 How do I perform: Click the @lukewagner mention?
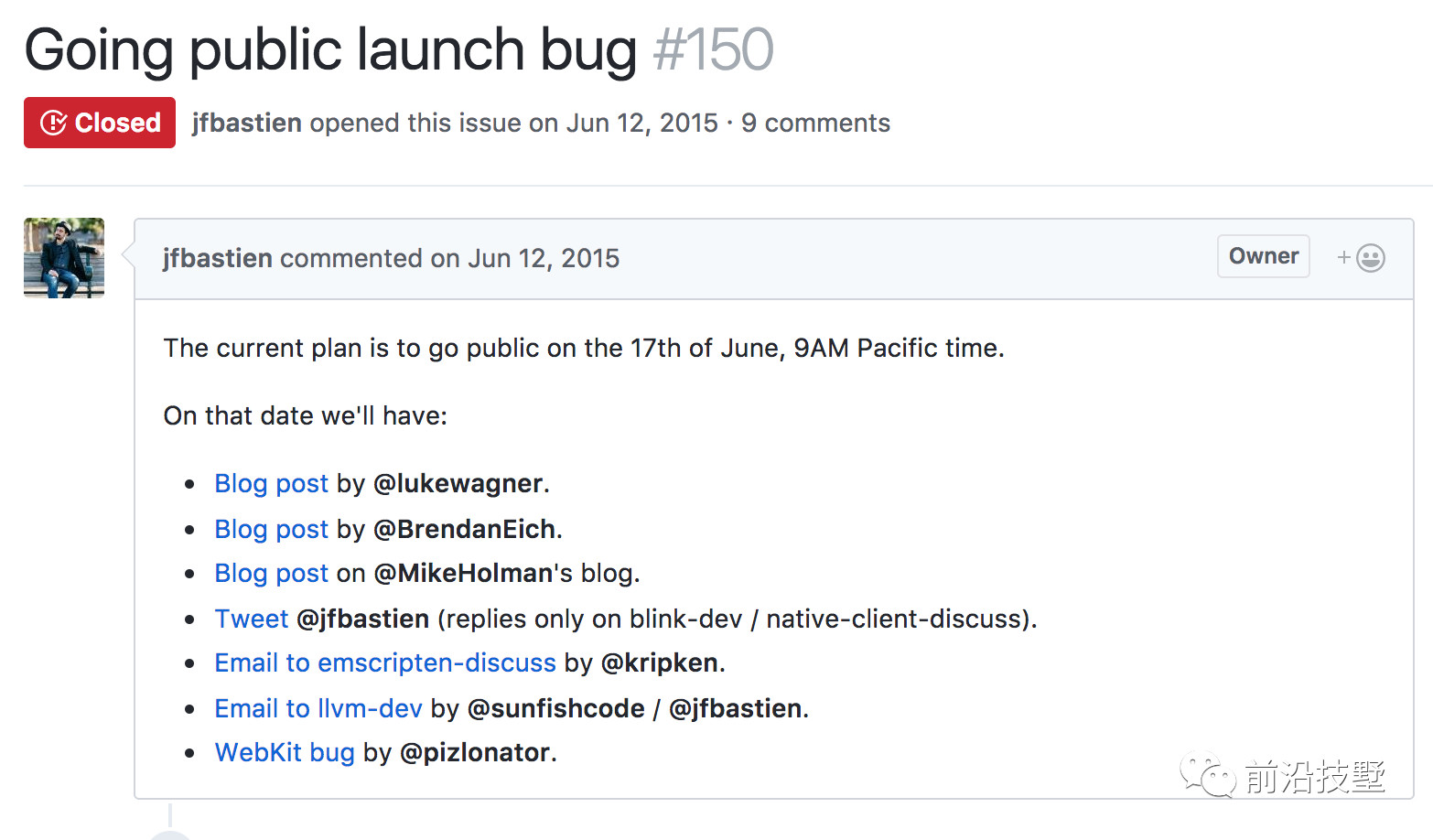click(458, 483)
